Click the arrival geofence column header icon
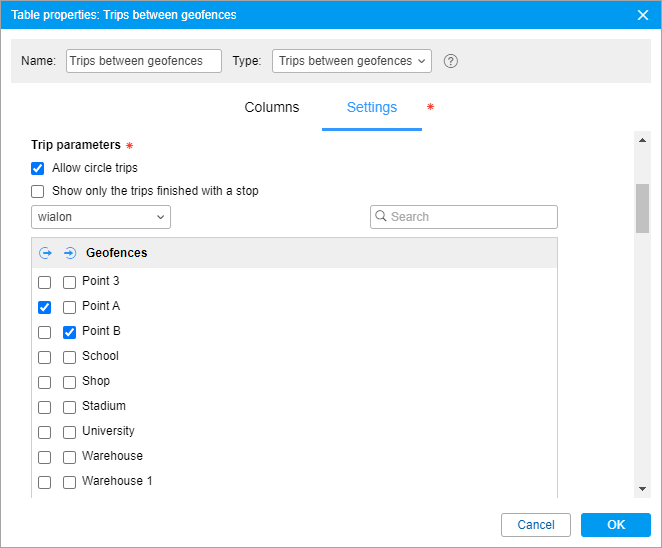The height and width of the screenshot is (548, 662). (69, 253)
